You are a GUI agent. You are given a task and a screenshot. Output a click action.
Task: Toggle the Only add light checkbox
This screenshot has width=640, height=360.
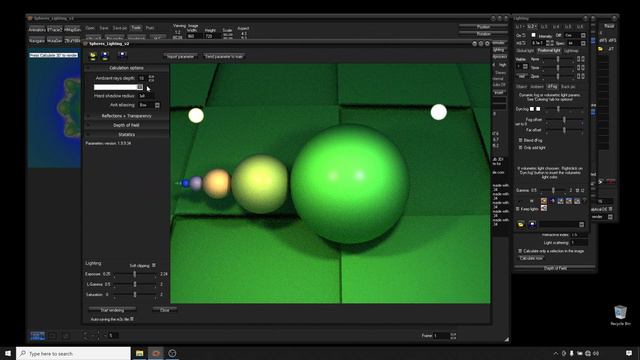pos(520,147)
